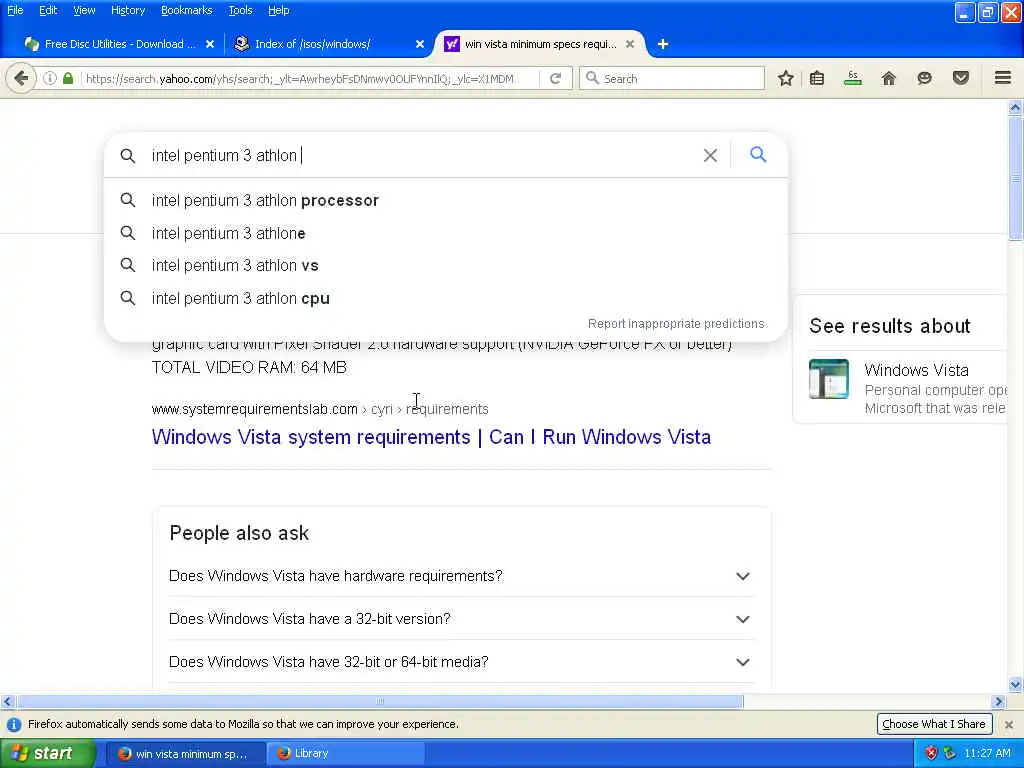Click www.systemrequirementslab.com breadcrumb text
The image size is (1024, 768).
[x=255, y=409]
